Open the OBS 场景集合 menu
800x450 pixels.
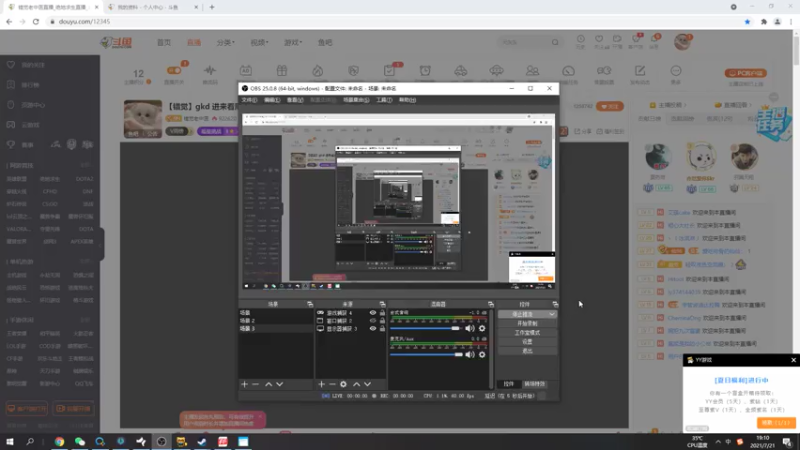coord(356,100)
